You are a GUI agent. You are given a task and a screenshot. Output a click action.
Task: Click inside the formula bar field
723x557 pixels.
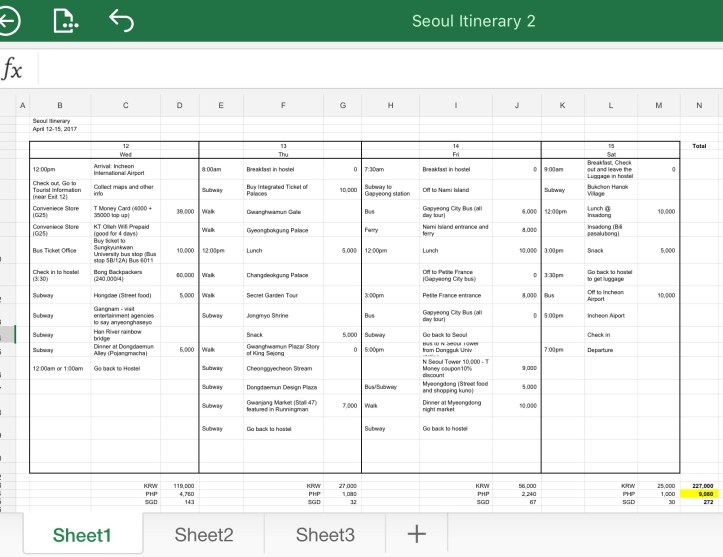tap(380, 68)
